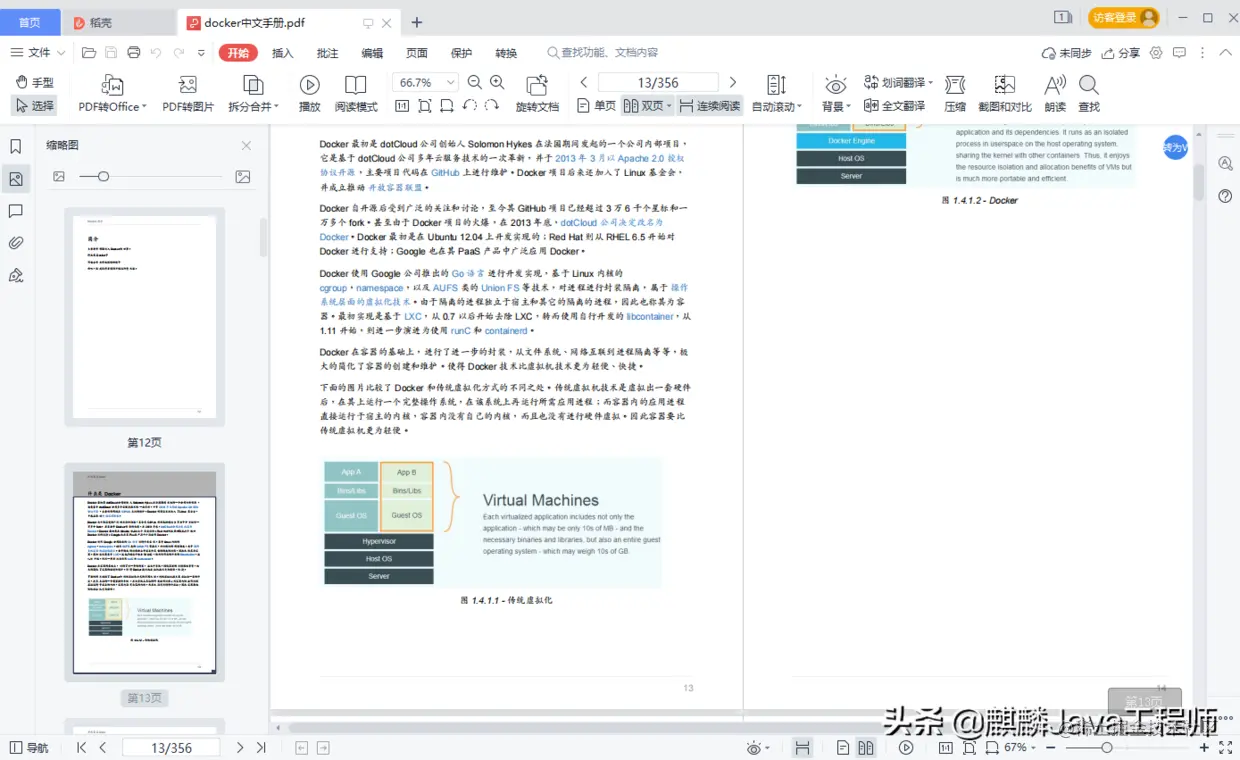Adjust the thumbnail size slider
The height and width of the screenshot is (760, 1240).
click(x=150, y=176)
